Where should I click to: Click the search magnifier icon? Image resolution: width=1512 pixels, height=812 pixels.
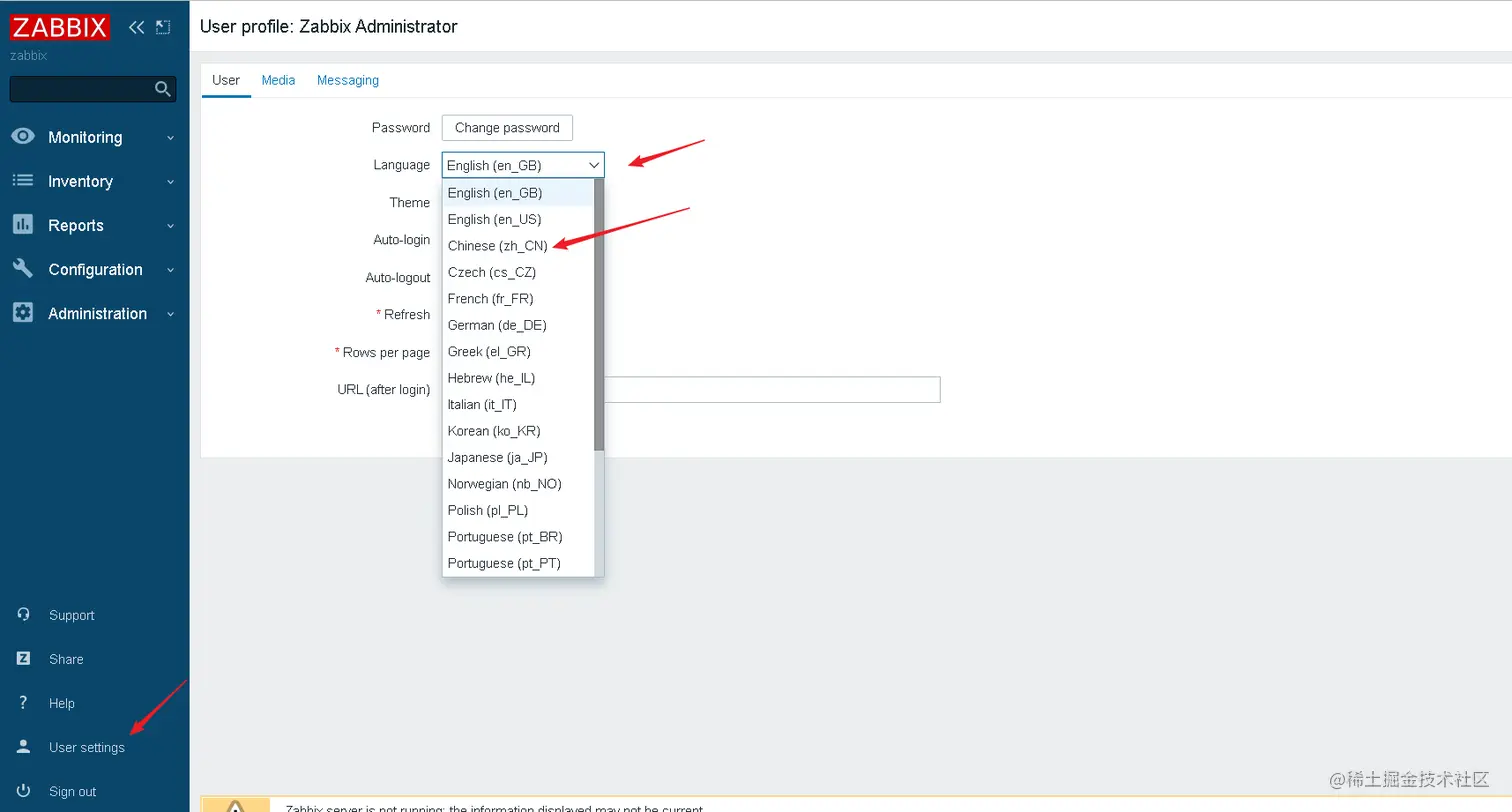(x=163, y=89)
